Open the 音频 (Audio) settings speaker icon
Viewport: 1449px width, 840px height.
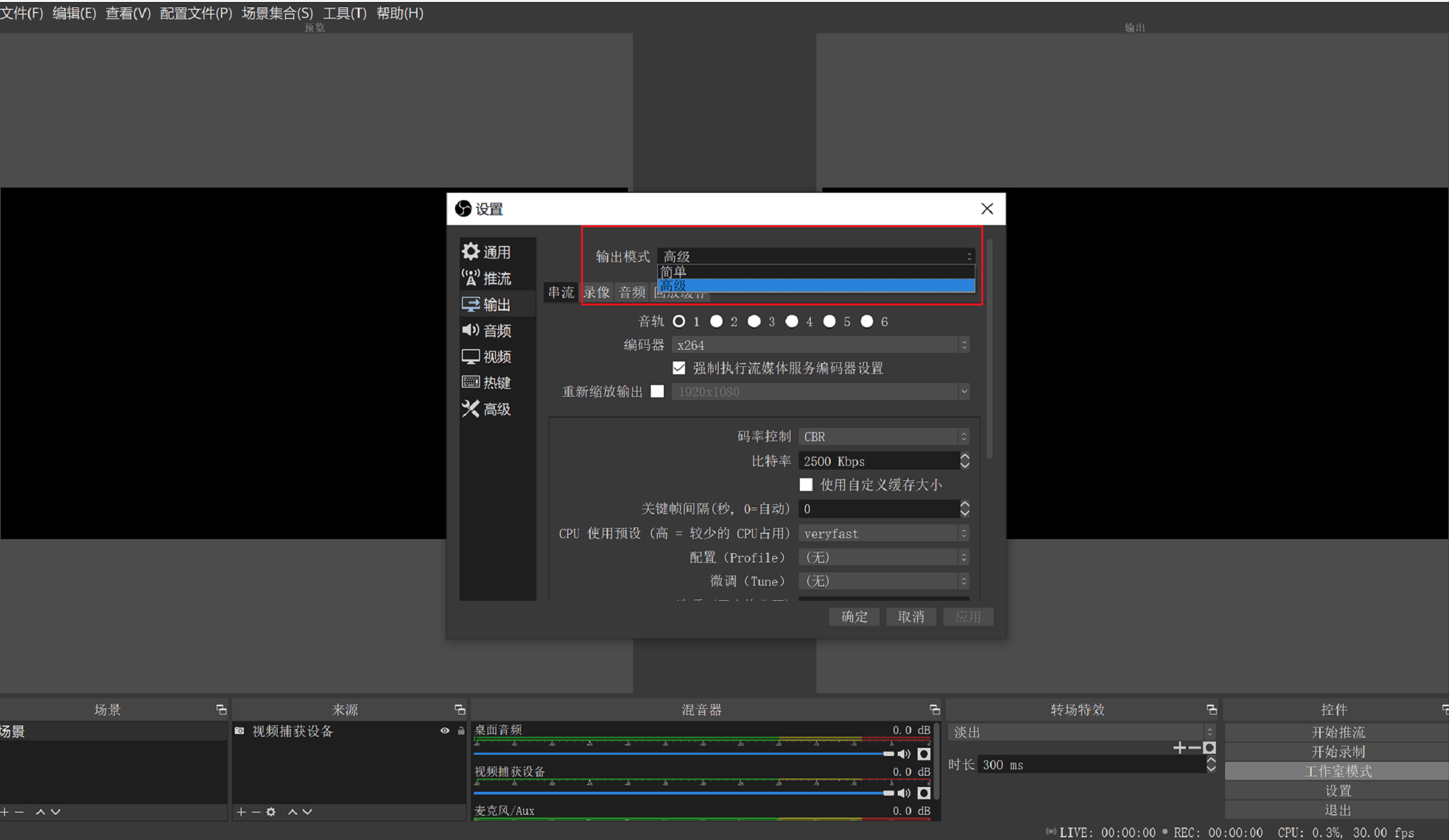tap(470, 330)
